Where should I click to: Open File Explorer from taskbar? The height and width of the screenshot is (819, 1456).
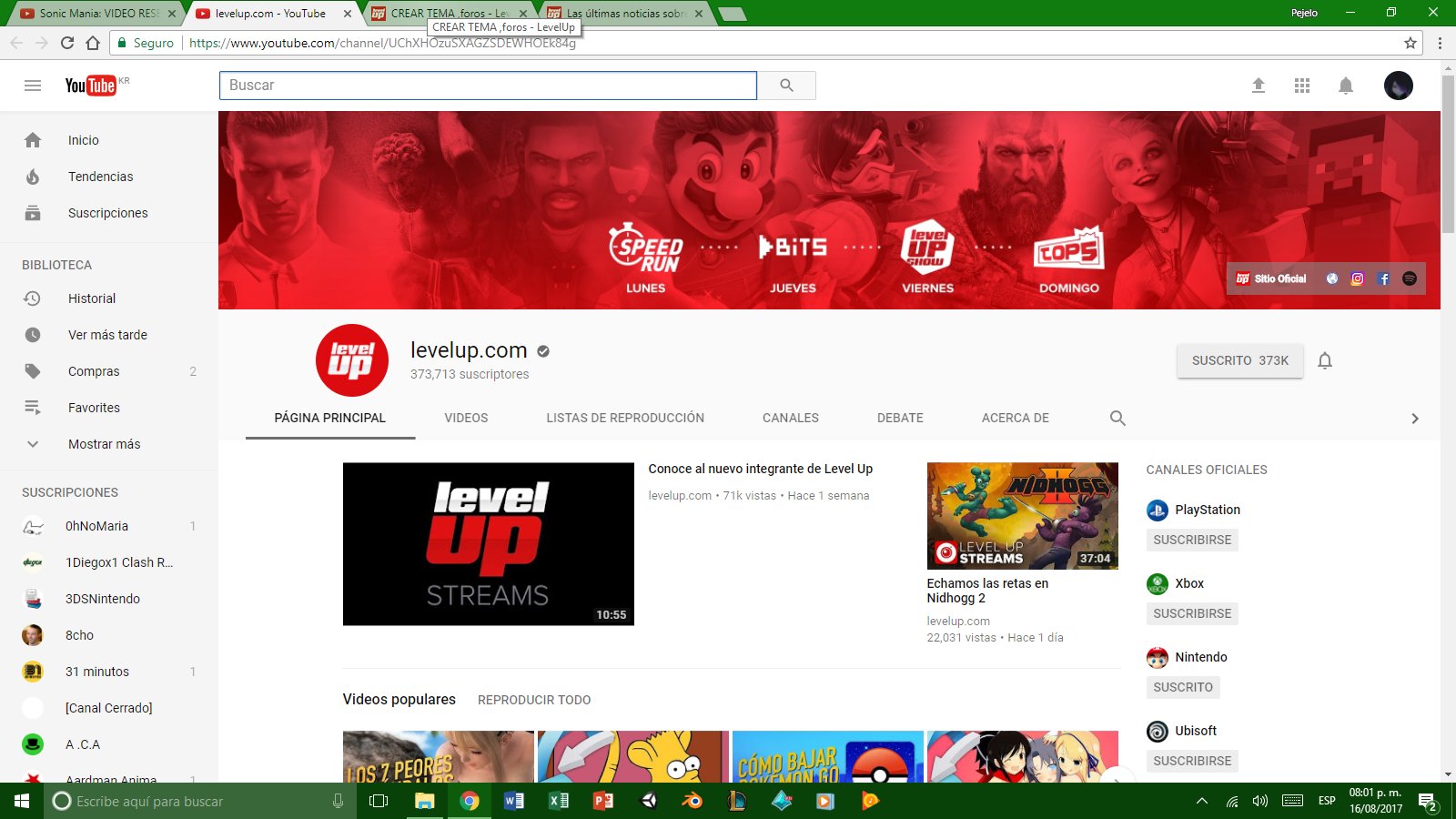425,801
